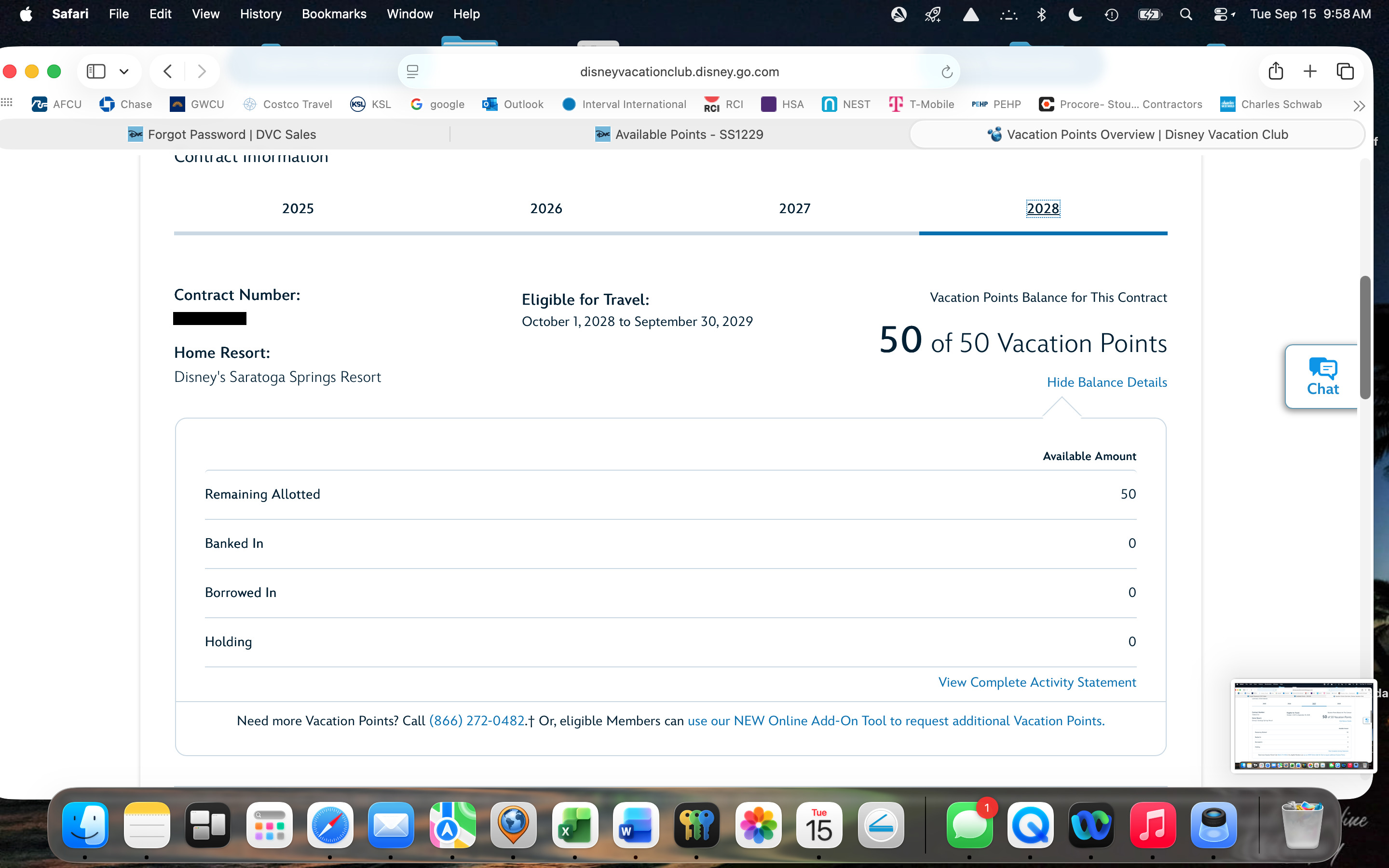Select the 2027 use year tab
Viewport: 1389px width, 868px height.
pyautogui.click(x=795, y=208)
